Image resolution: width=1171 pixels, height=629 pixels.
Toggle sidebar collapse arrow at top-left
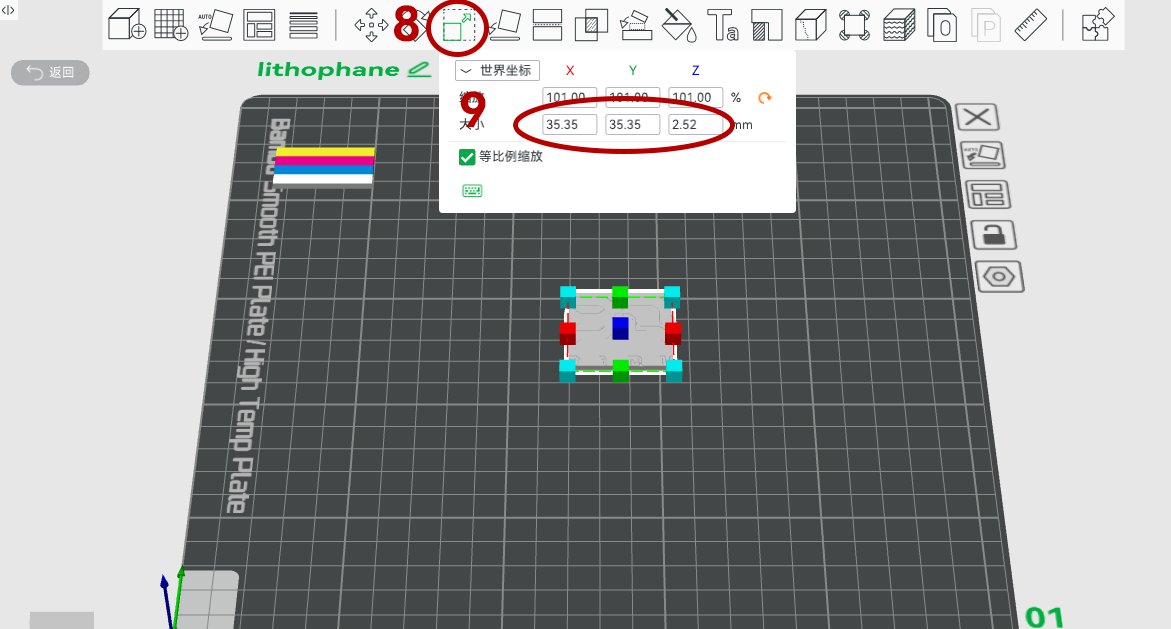[x=8, y=9]
